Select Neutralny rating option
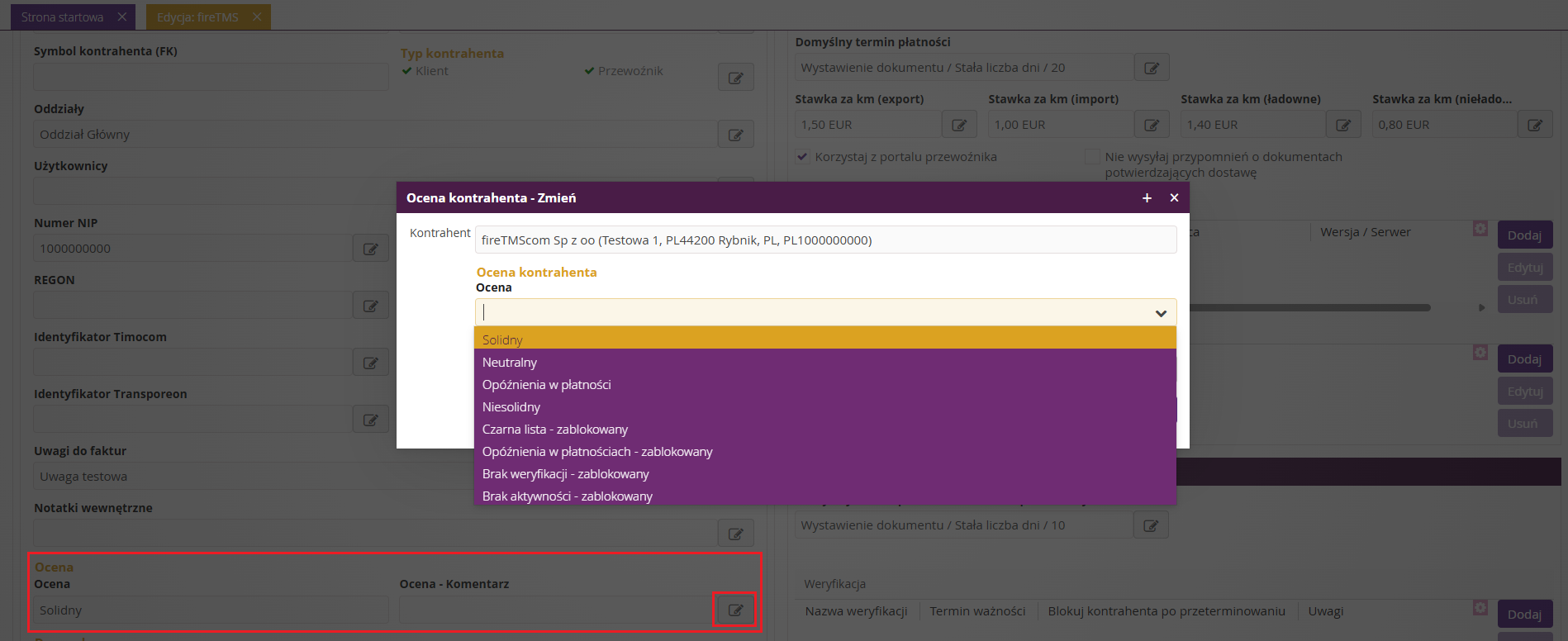1568x641 pixels. coord(824,362)
